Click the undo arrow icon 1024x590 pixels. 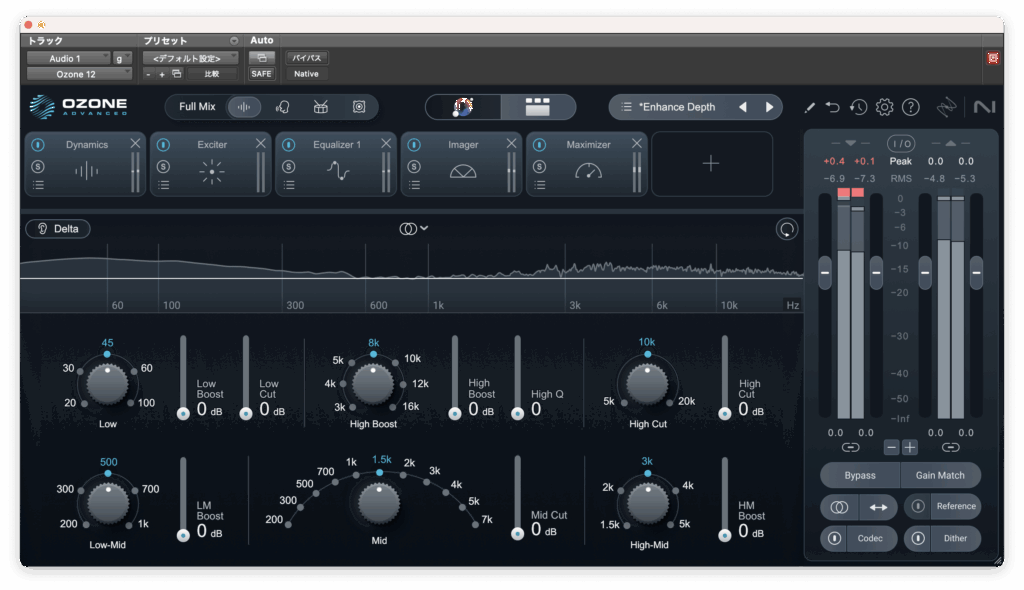point(833,107)
